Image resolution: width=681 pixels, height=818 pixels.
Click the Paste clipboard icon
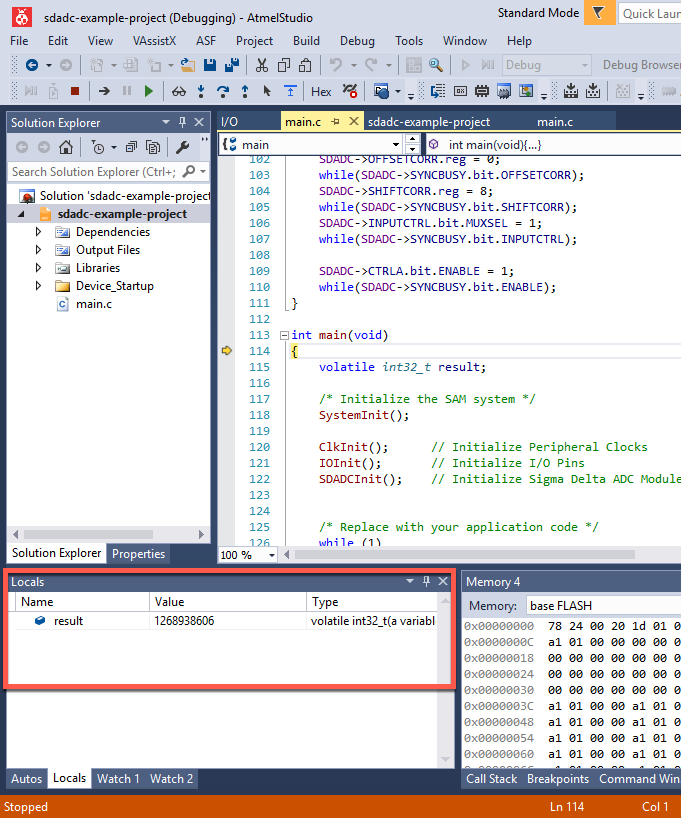coord(305,65)
